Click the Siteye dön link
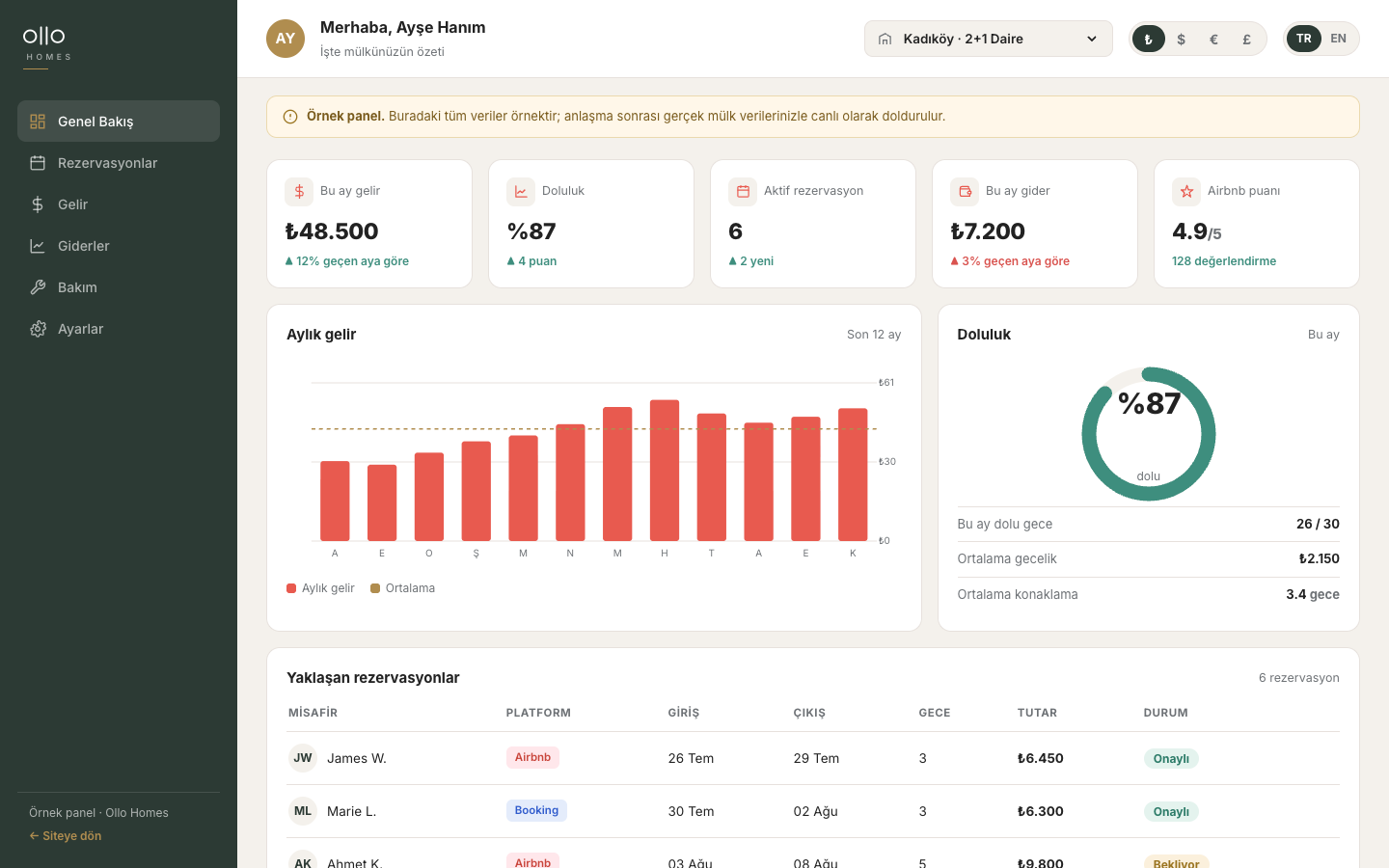Image resolution: width=1389 pixels, height=868 pixels. coord(66,836)
